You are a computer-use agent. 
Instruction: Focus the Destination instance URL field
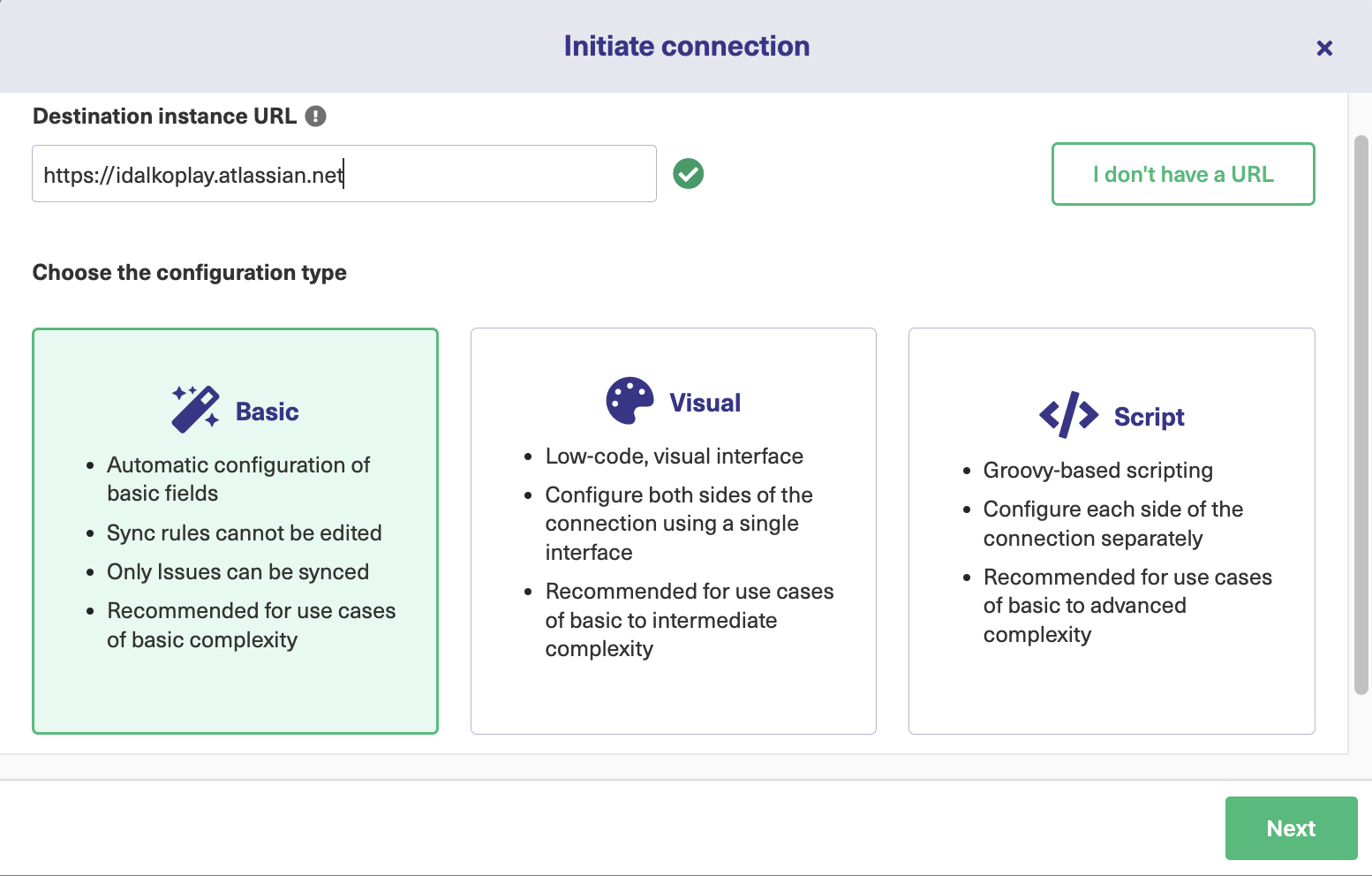(x=343, y=174)
